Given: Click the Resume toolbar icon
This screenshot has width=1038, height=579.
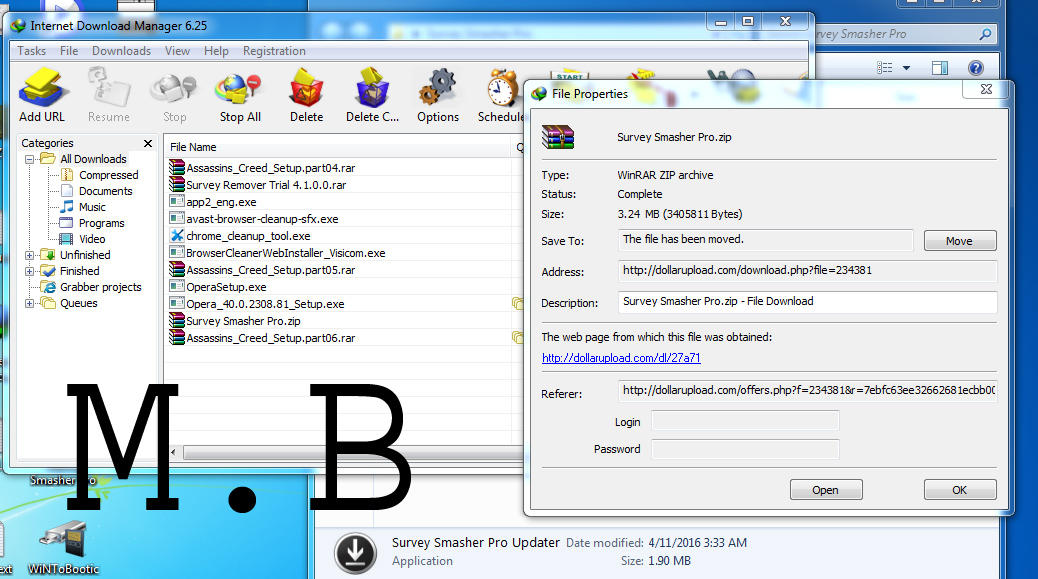Looking at the screenshot, I should [109, 87].
